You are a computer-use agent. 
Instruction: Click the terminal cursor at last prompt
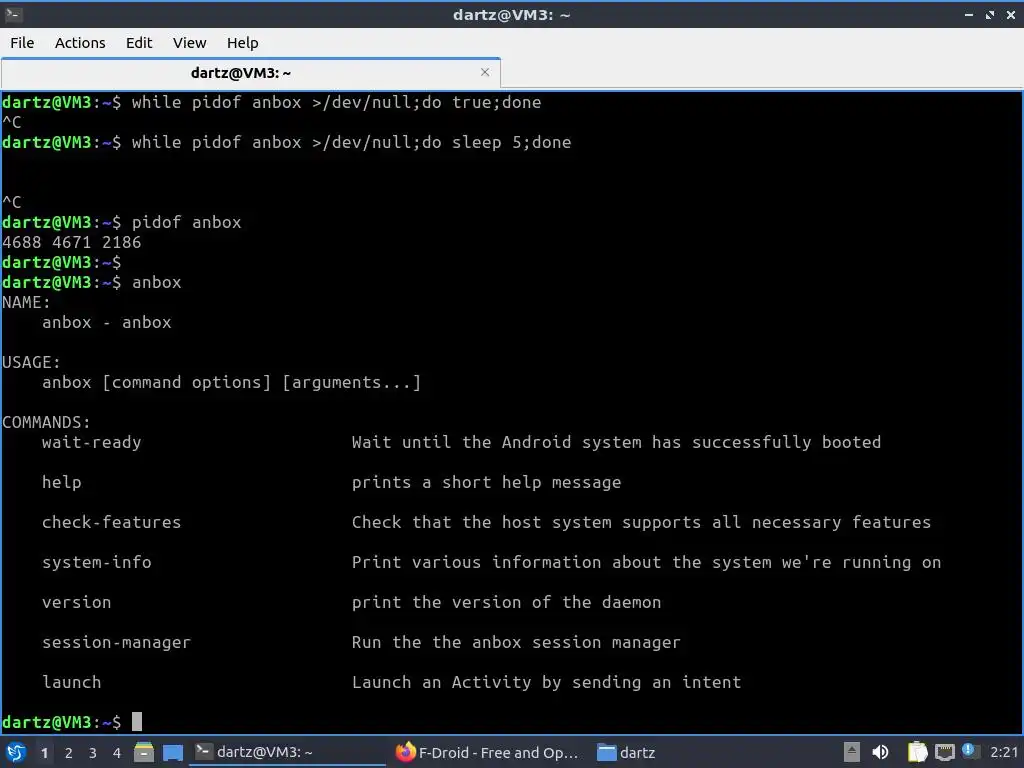click(136, 722)
